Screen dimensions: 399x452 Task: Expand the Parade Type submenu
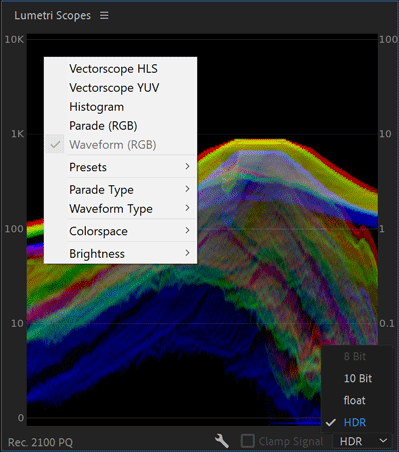(120, 189)
